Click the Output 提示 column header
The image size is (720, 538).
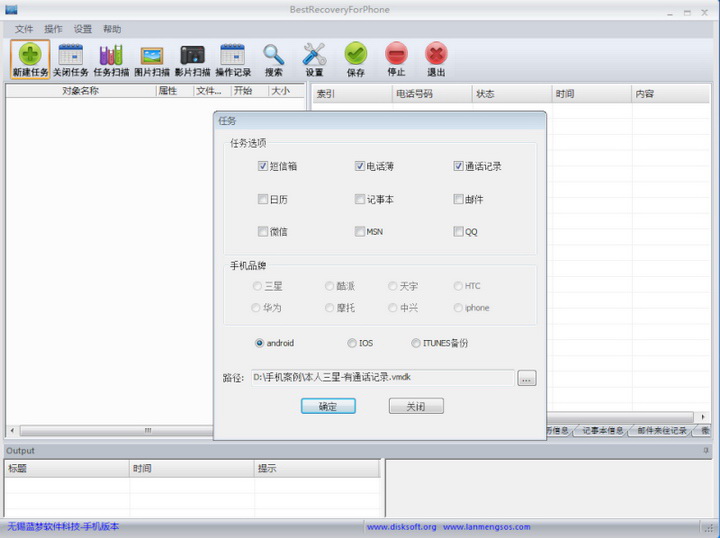pyautogui.click(x=317, y=469)
